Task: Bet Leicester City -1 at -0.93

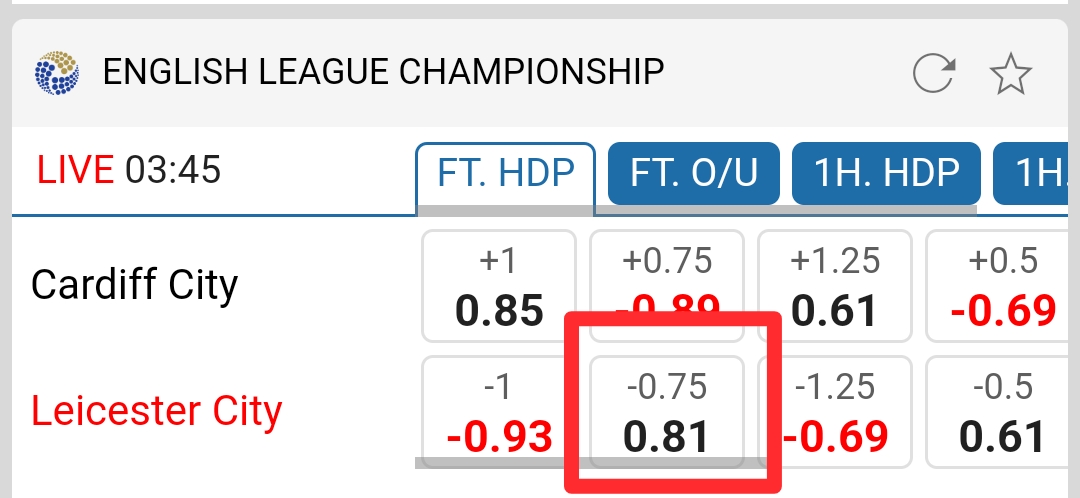Action: pos(499,411)
